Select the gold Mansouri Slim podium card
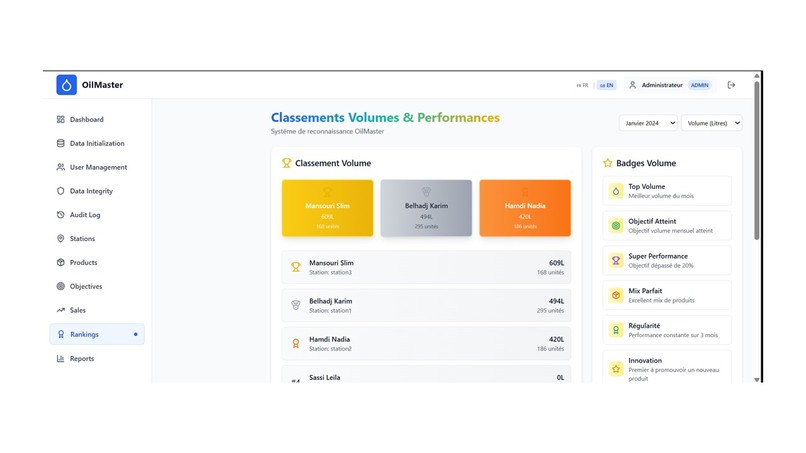 [x=327, y=208]
